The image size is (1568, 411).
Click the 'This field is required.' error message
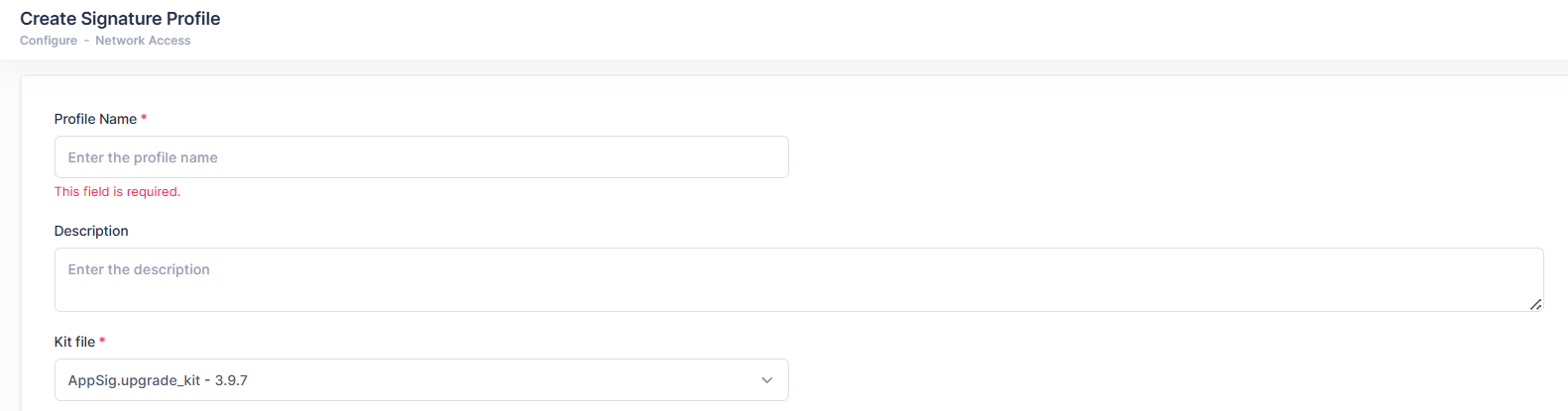tap(117, 192)
